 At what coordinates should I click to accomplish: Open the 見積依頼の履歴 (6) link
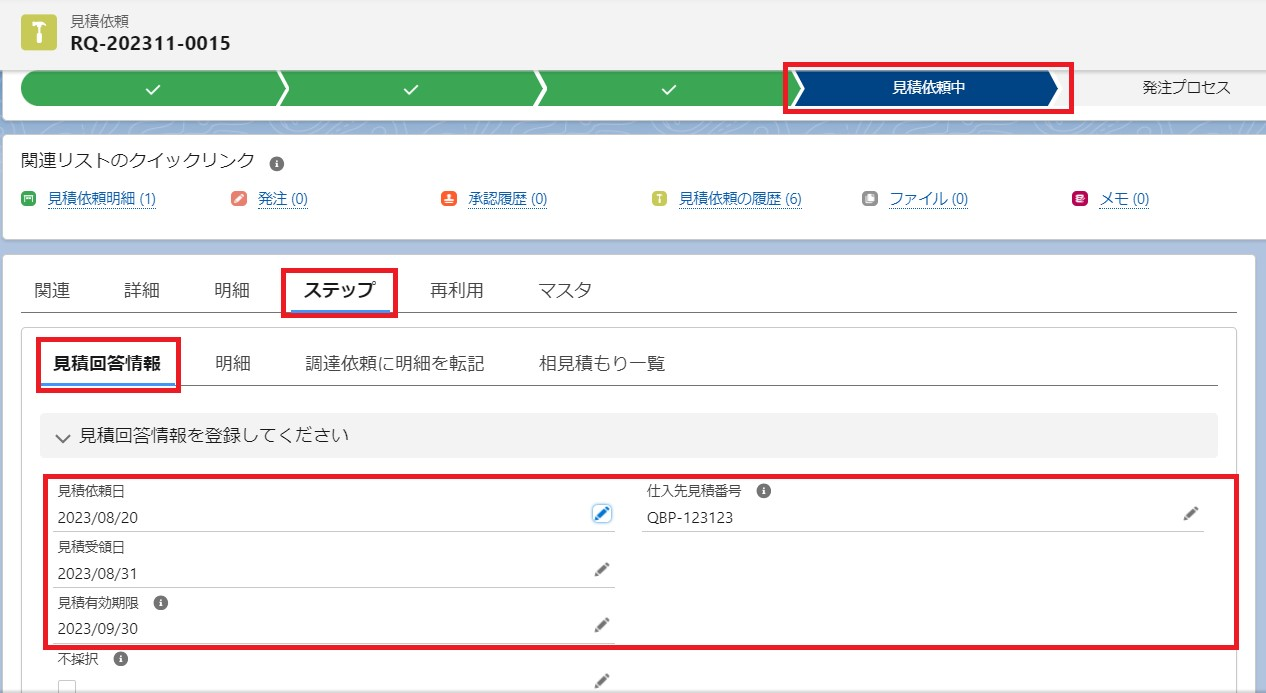pos(740,199)
